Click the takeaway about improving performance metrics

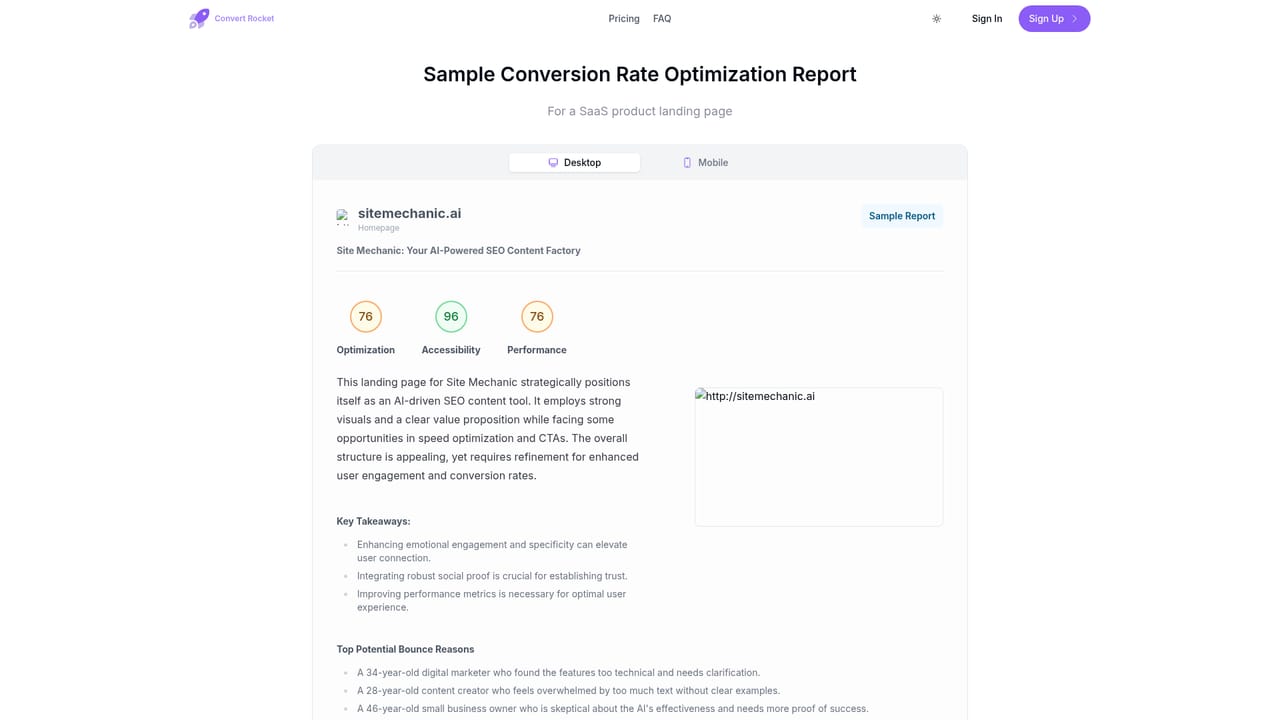(492, 601)
